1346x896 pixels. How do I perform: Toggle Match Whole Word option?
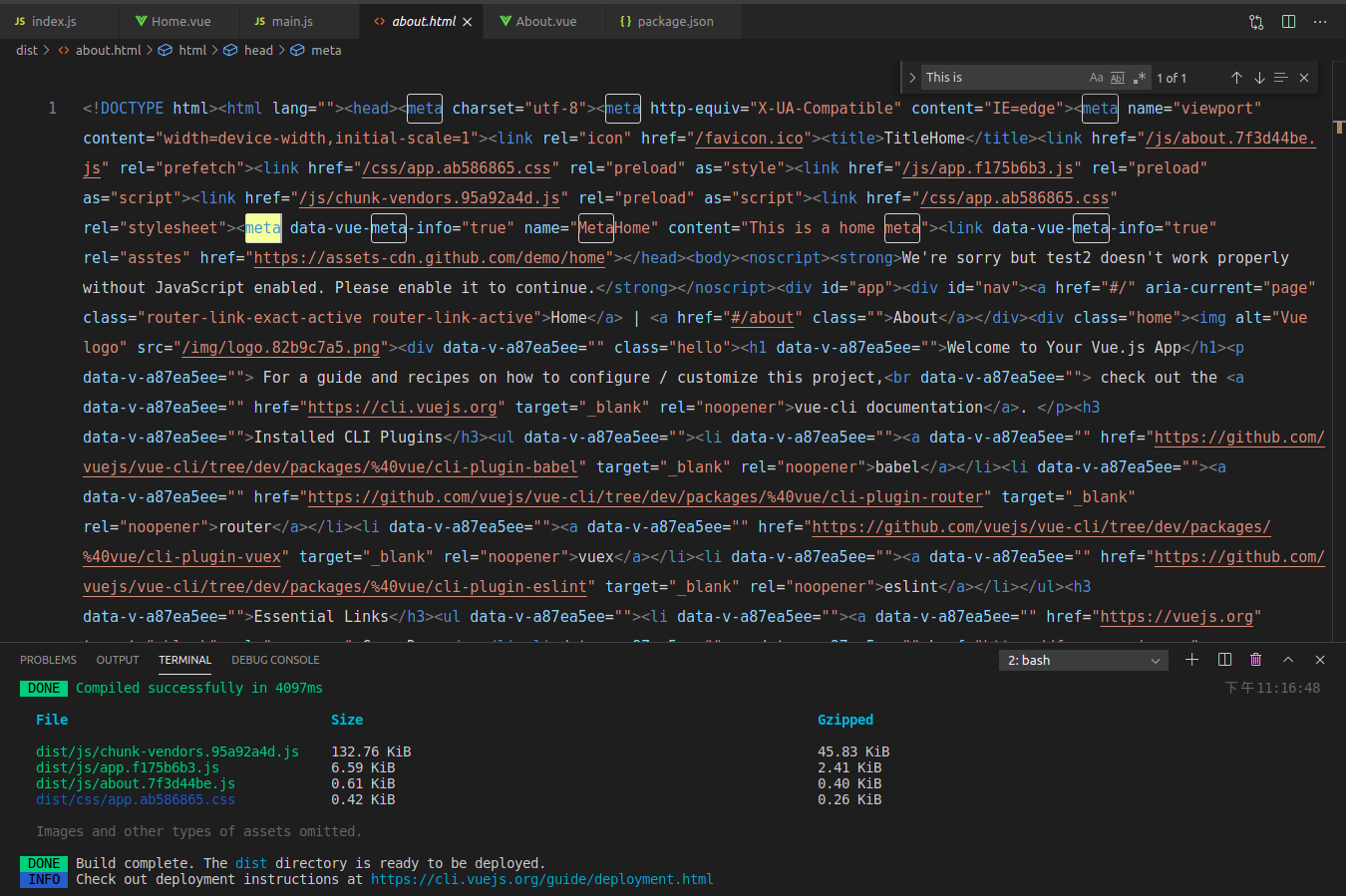tap(1118, 78)
